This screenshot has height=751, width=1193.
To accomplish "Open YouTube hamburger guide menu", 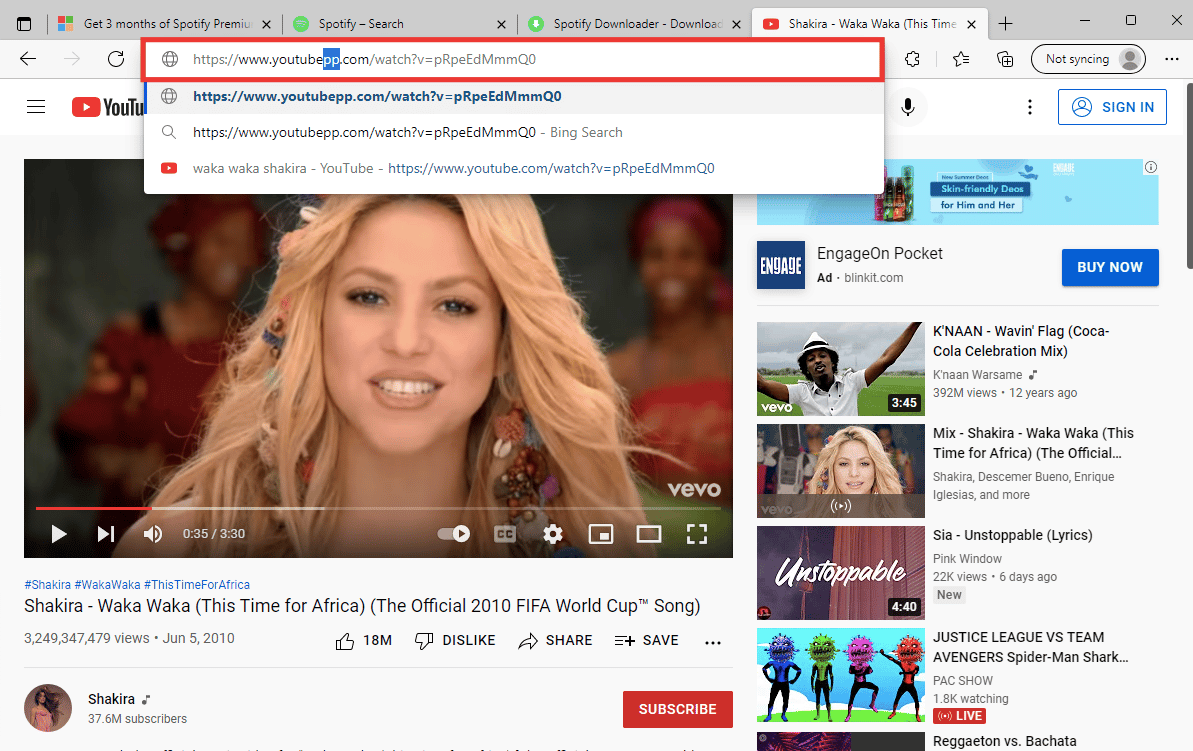I will click(x=36, y=107).
